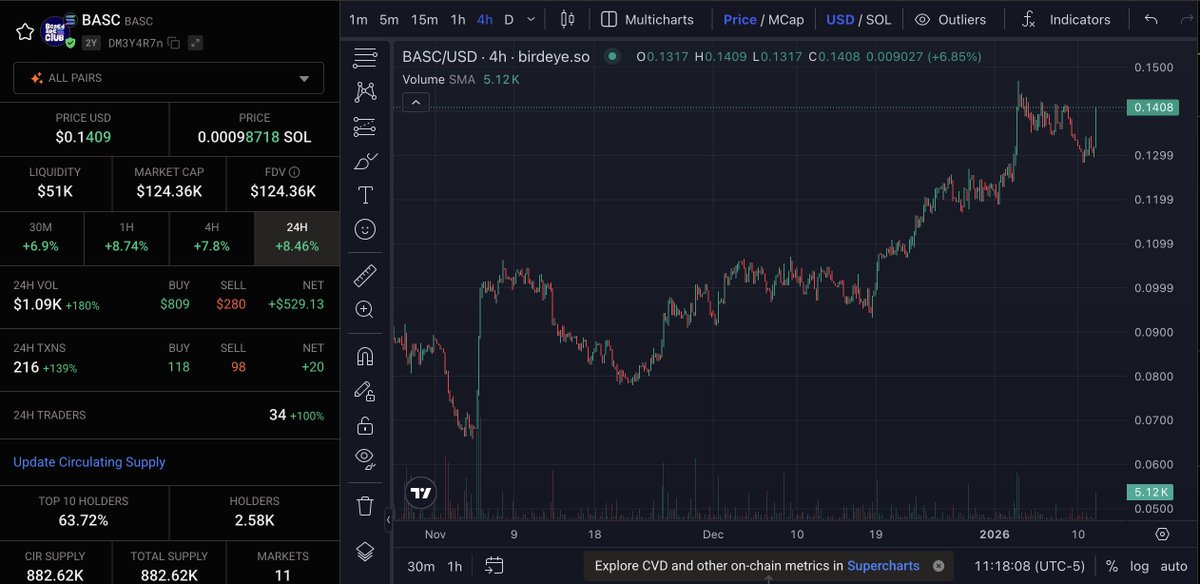This screenshot has height=584, width=1200.
Task: Select the 1h timeframe in top toolbar
Action: click(457, 19)
